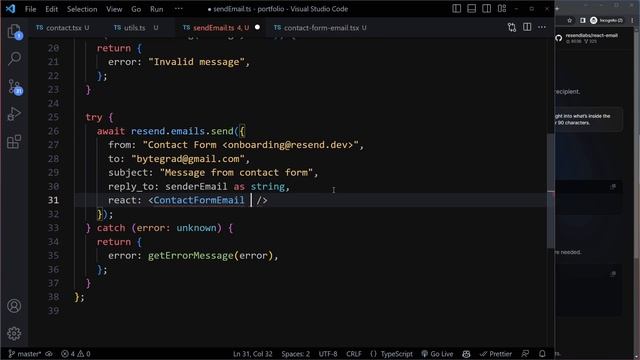The image size is (640, 360).
Task: Click resendlabs/react-email link in browser
Action: pyautogui.click(x=591, y=36)
